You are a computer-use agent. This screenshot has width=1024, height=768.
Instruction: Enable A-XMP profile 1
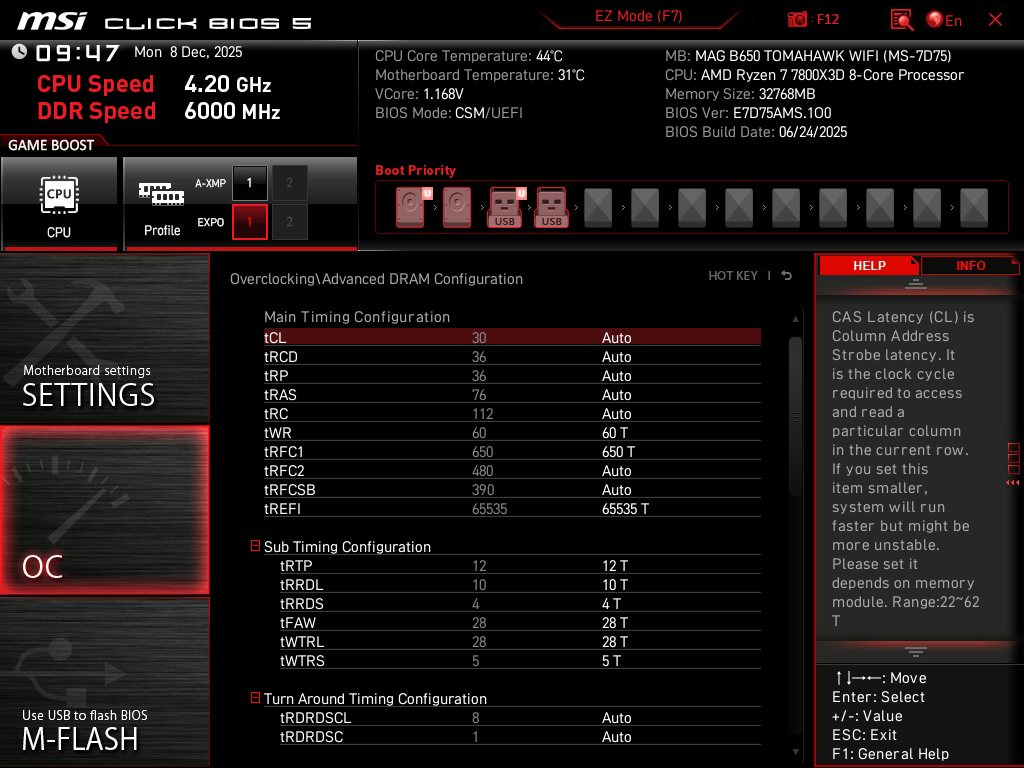coord(249,183)
